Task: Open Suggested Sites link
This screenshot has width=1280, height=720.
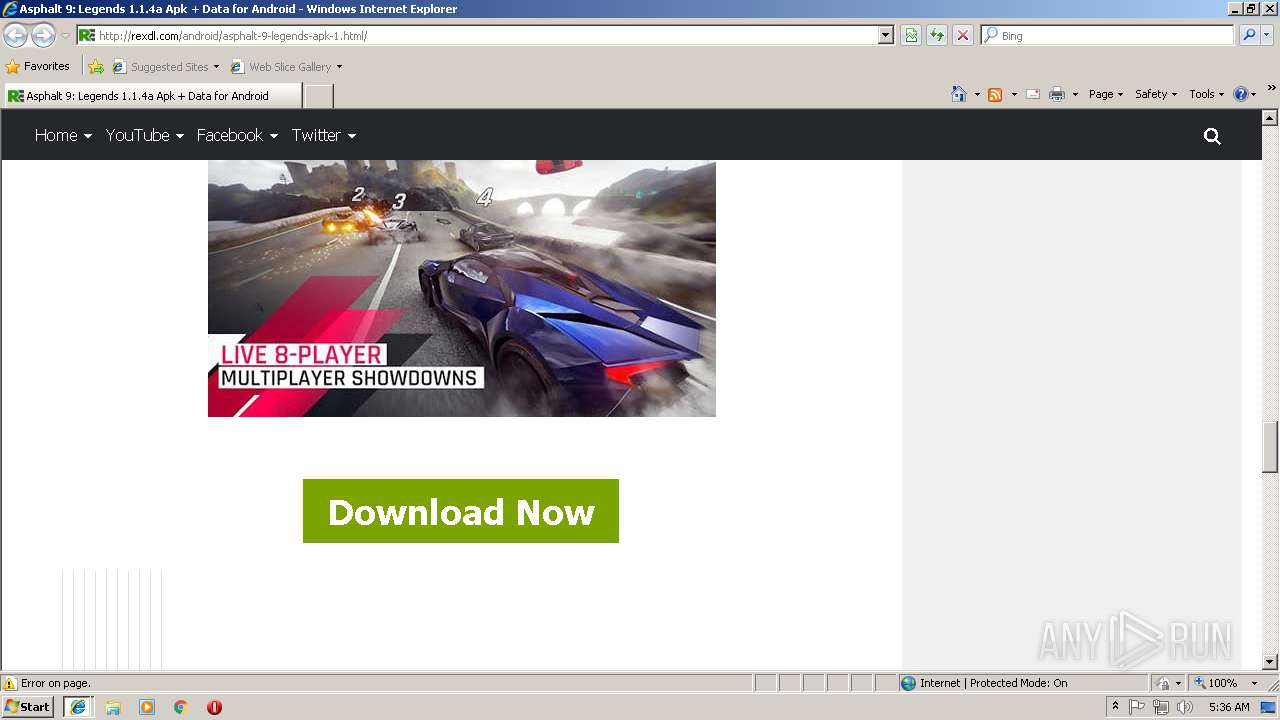Action: pos(165,67)
